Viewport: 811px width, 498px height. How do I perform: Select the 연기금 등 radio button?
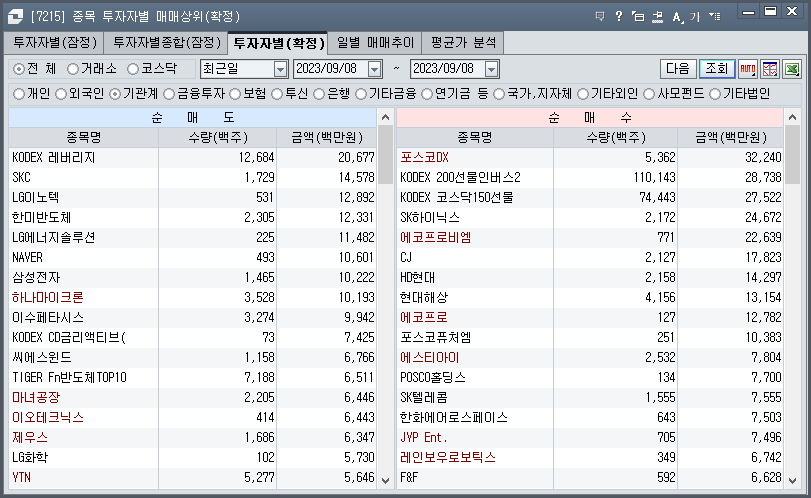(427, 94)
